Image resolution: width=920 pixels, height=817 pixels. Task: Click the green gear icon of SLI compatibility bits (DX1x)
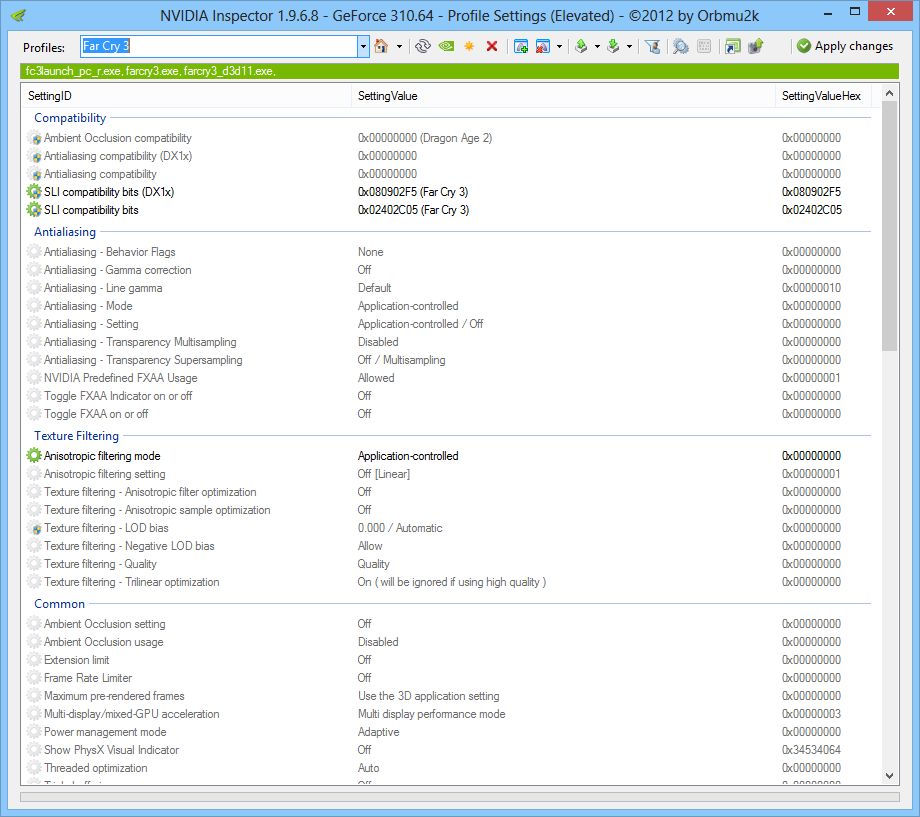coord(34,192)
